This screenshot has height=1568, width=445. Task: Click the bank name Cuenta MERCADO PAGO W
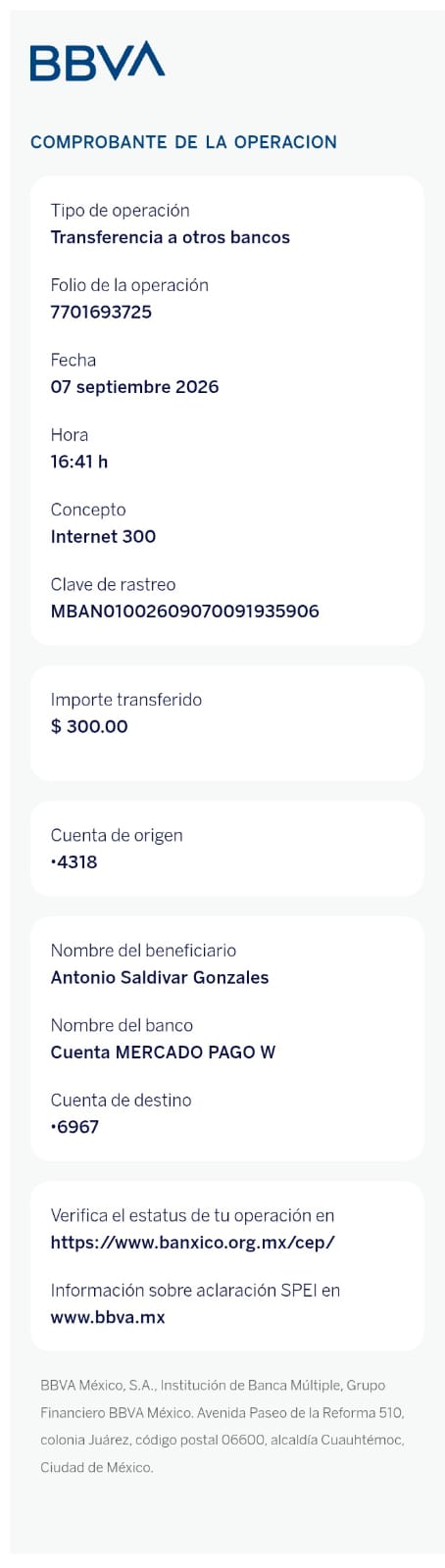(x=163, y=1052)
